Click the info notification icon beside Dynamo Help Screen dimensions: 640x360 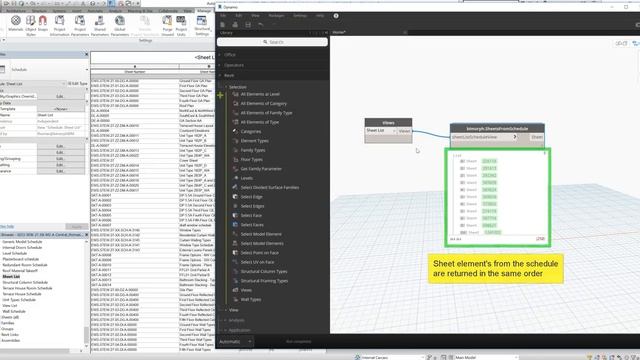pos(336,16)
